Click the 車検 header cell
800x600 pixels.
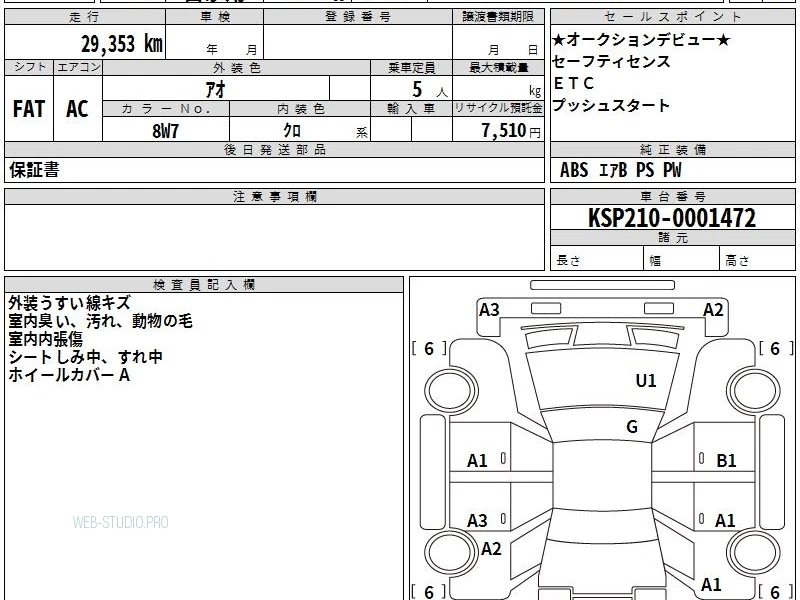215,17
